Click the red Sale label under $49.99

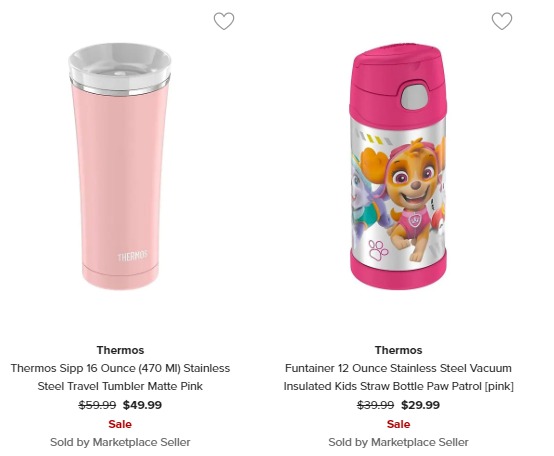tap(120, 424)
